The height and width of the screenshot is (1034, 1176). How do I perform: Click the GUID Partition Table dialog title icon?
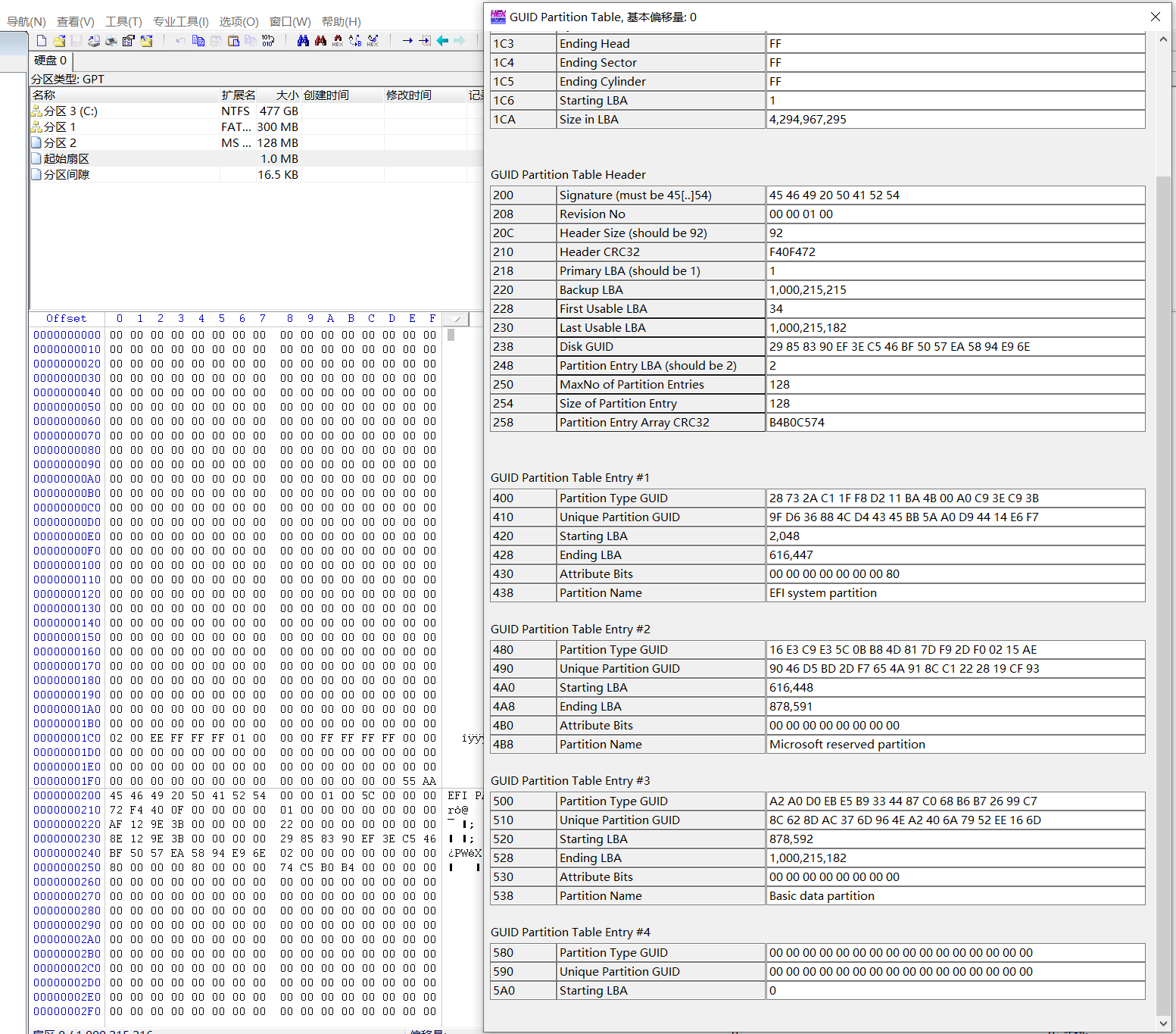498,17
